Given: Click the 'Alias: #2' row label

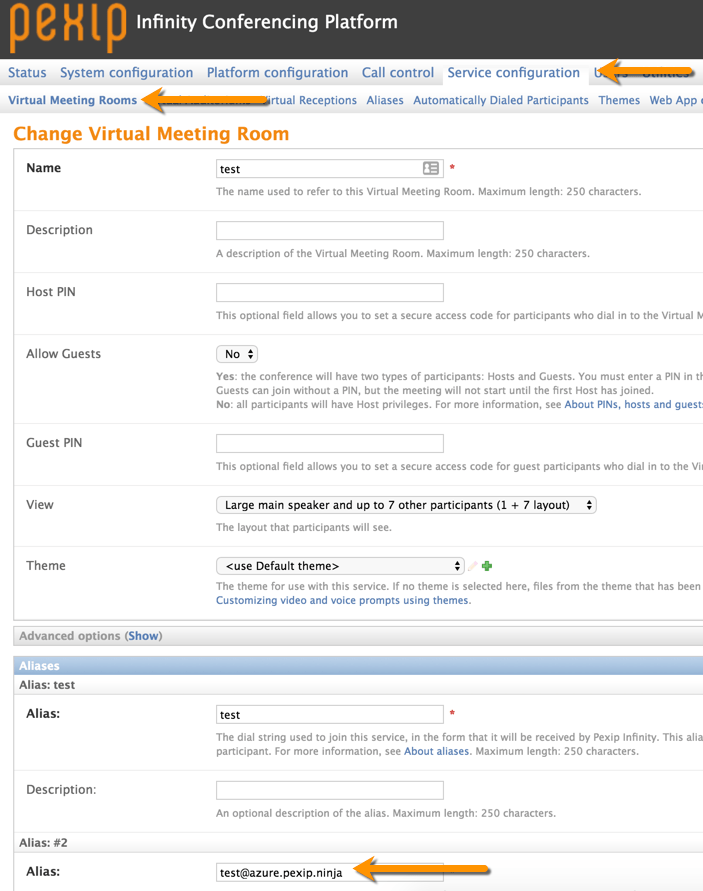Looking at the screenshot, I should [43, 843].
